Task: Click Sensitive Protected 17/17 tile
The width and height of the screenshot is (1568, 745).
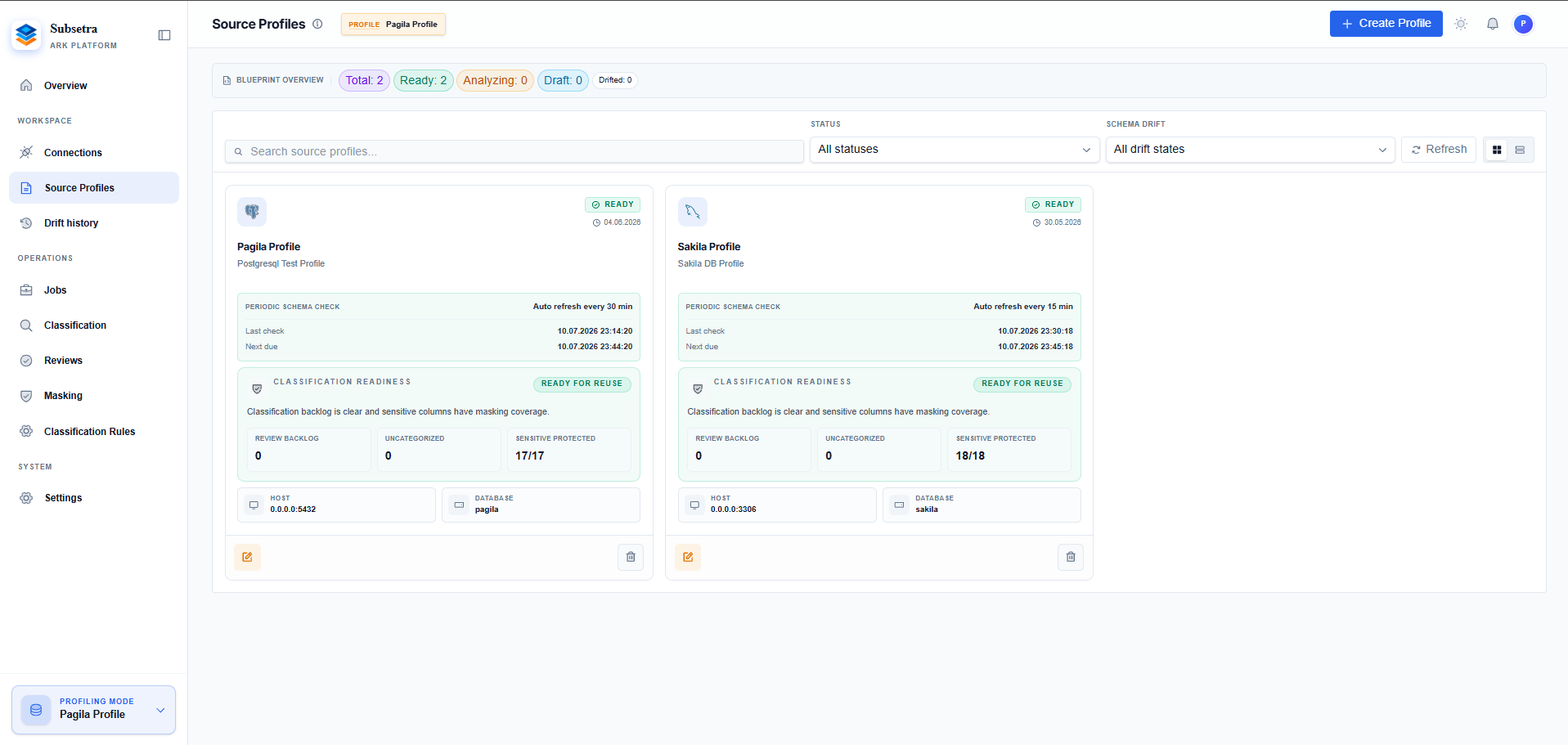Action: pos(569,450)
